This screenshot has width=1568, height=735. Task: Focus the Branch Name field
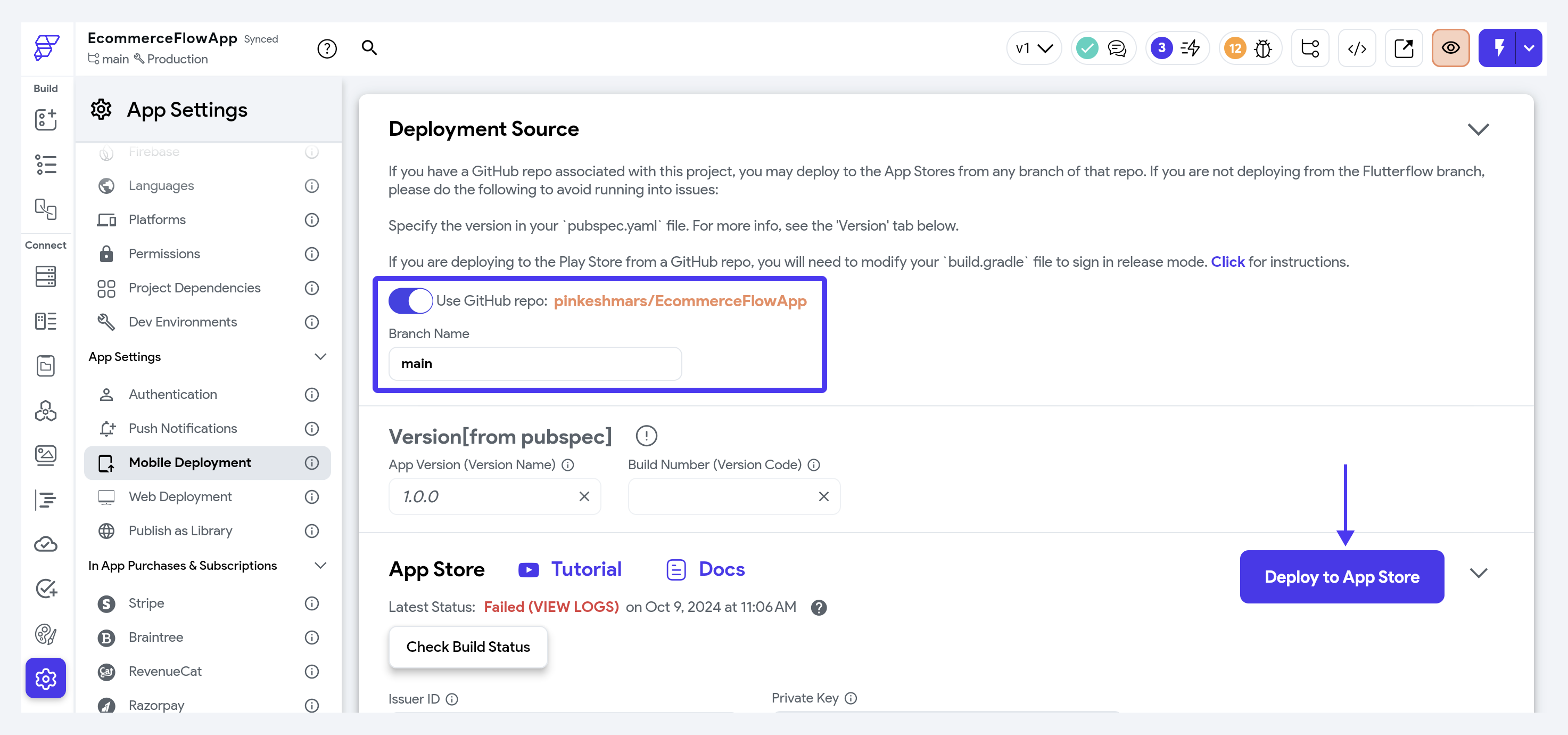535,364
